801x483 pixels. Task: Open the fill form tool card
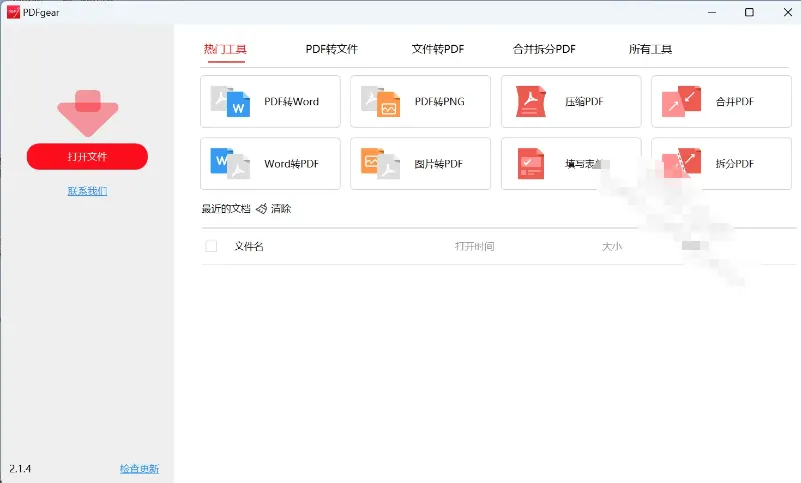(x=571, y=164)
